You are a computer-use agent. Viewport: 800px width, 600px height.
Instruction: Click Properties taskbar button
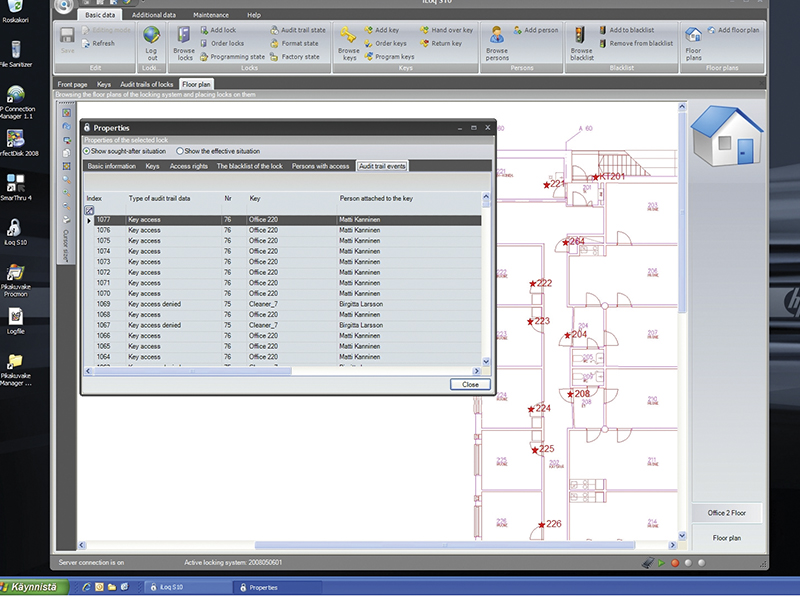coord(278,587)
